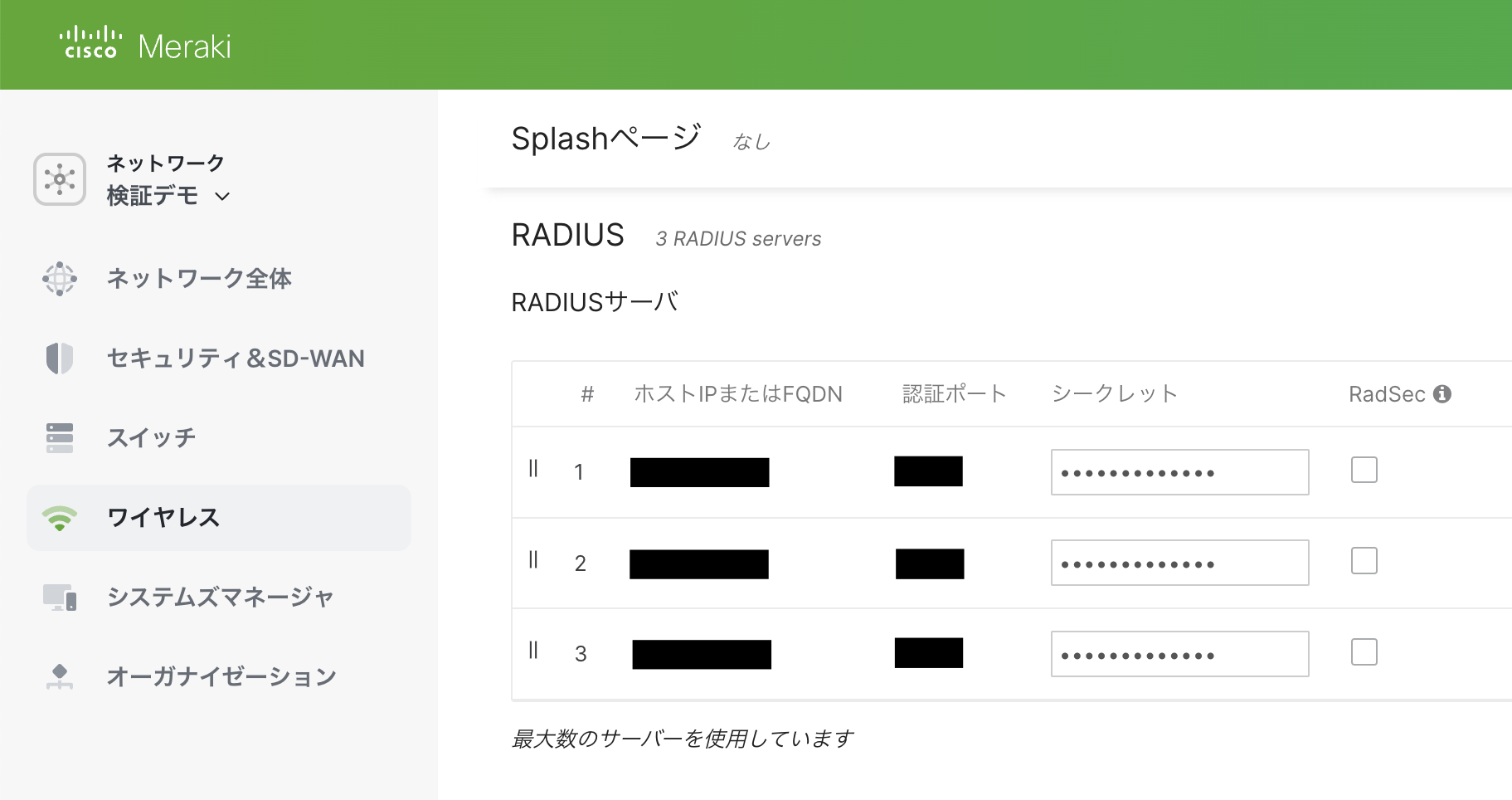Screen dimensions: 1512x800
Task: Open セキュリティ＆SD-WAN menu
Action: point(236,359)
